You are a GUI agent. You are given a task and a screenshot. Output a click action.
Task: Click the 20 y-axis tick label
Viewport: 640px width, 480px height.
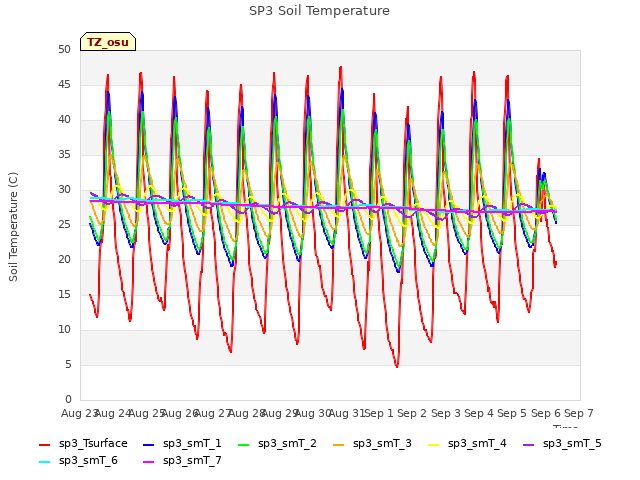(x=64, y=260)
